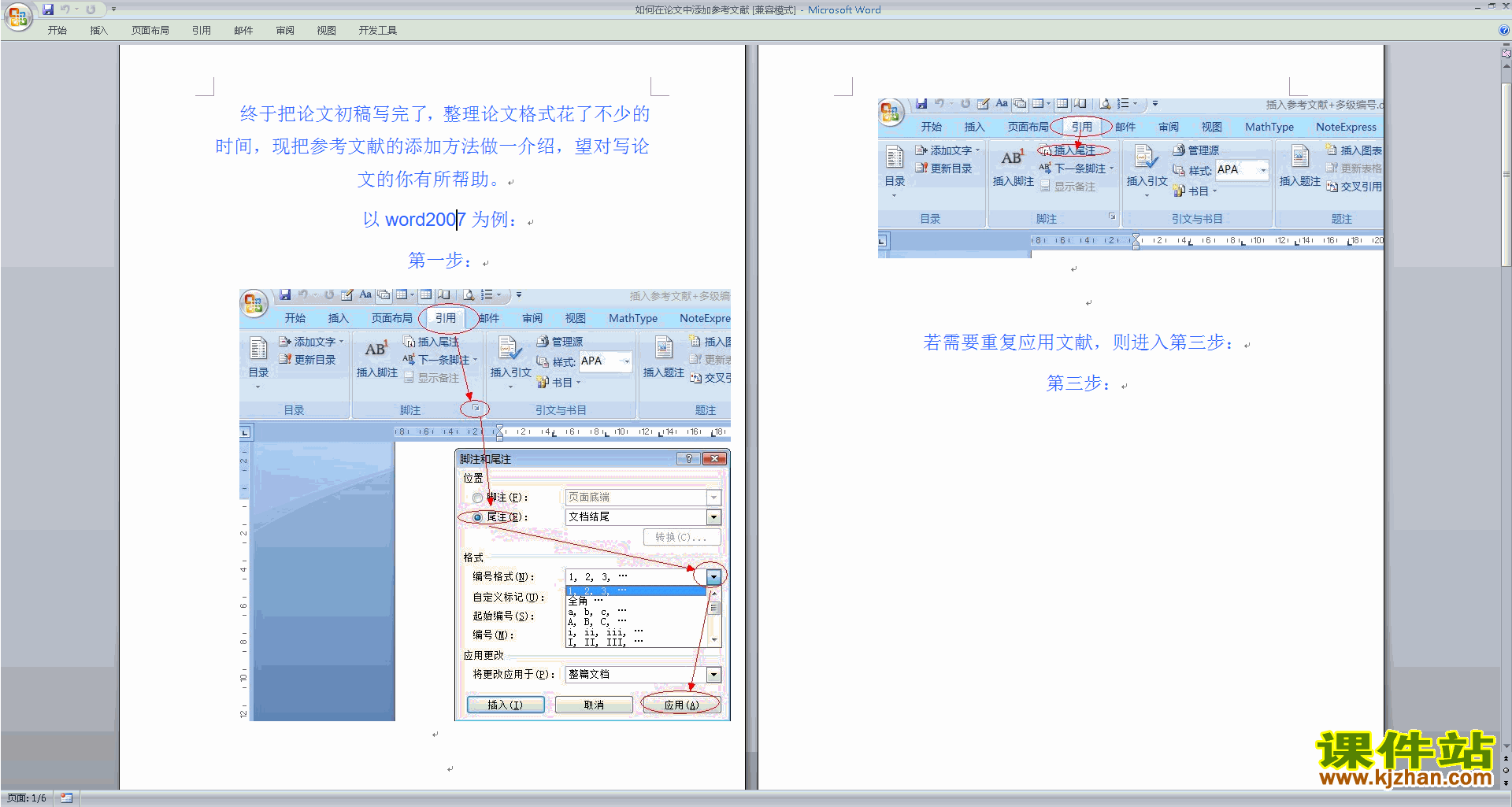This screenshot has width=1512, height=807.
Task: Select the 脚注和尾注 dialog screenshot picture on page one
Action: 485,505
